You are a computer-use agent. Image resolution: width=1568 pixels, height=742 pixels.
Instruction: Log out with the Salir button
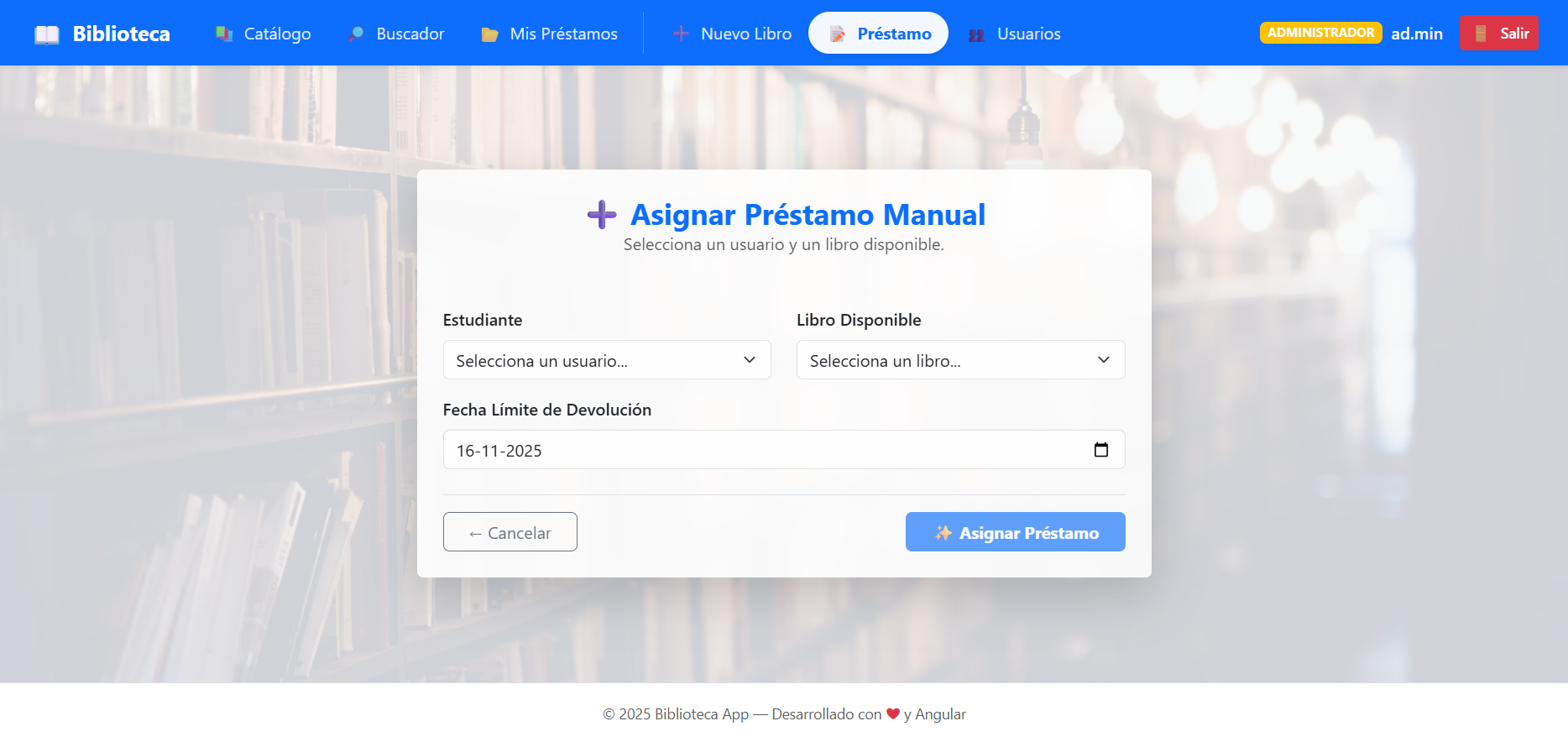[1499, 33]
